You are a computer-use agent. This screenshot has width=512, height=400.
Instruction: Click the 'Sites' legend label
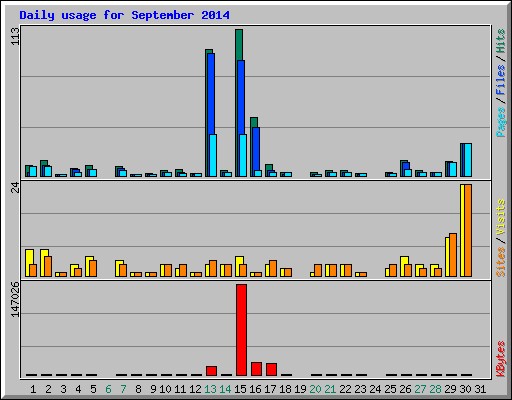tap(500, 262)
